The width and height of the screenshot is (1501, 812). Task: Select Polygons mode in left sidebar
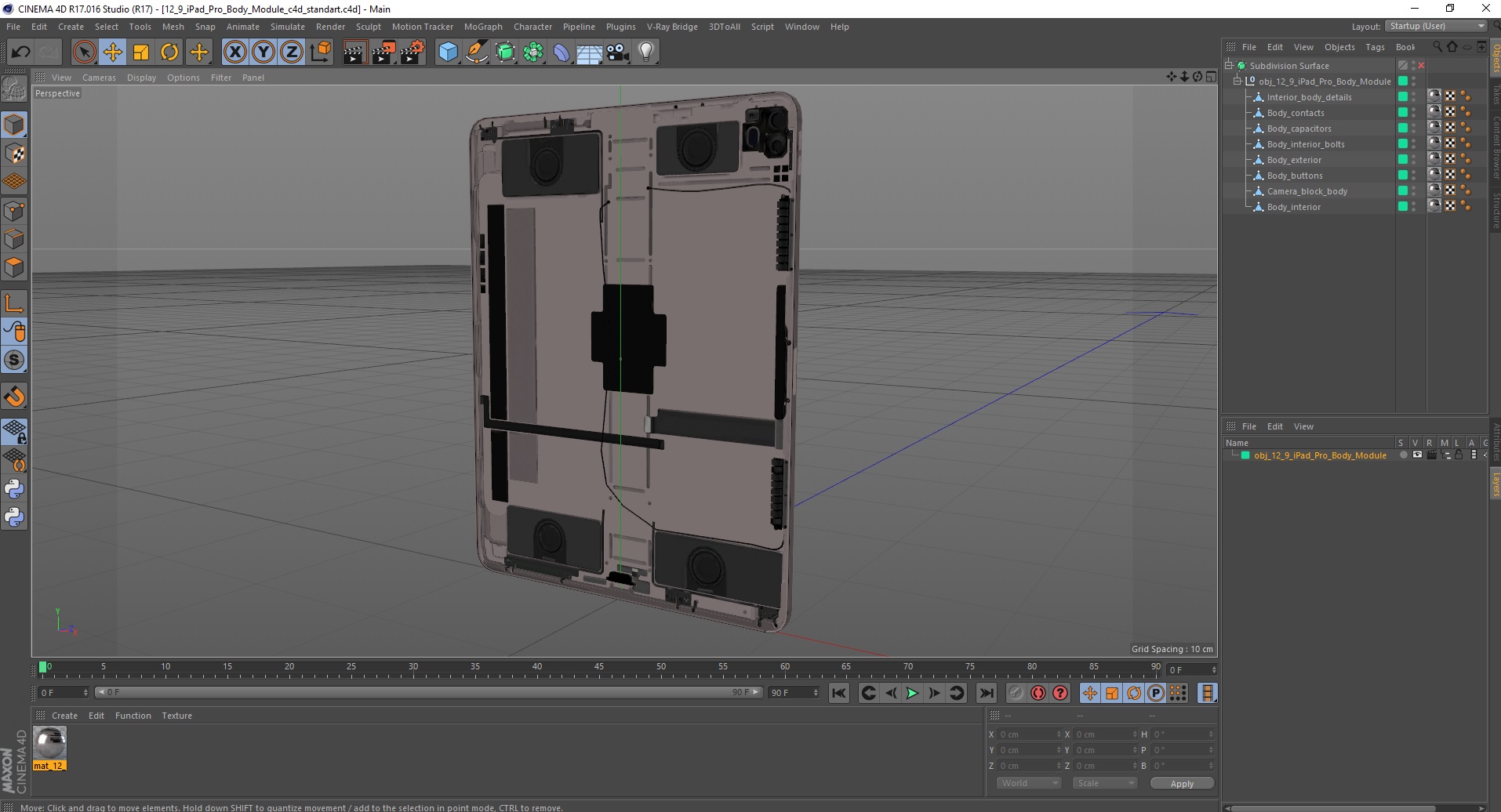click(14, 267)
